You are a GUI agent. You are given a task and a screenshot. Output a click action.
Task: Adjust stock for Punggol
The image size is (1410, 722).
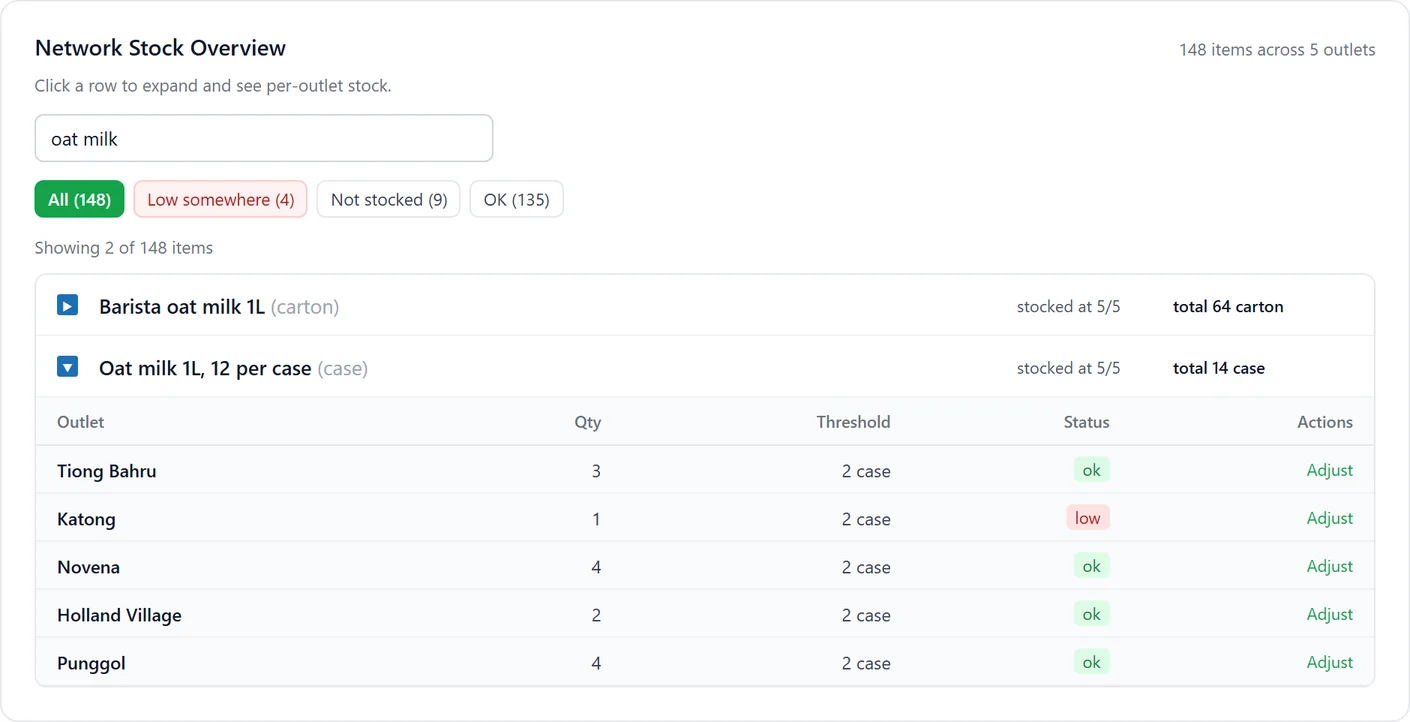click(x=1329, y=662)
